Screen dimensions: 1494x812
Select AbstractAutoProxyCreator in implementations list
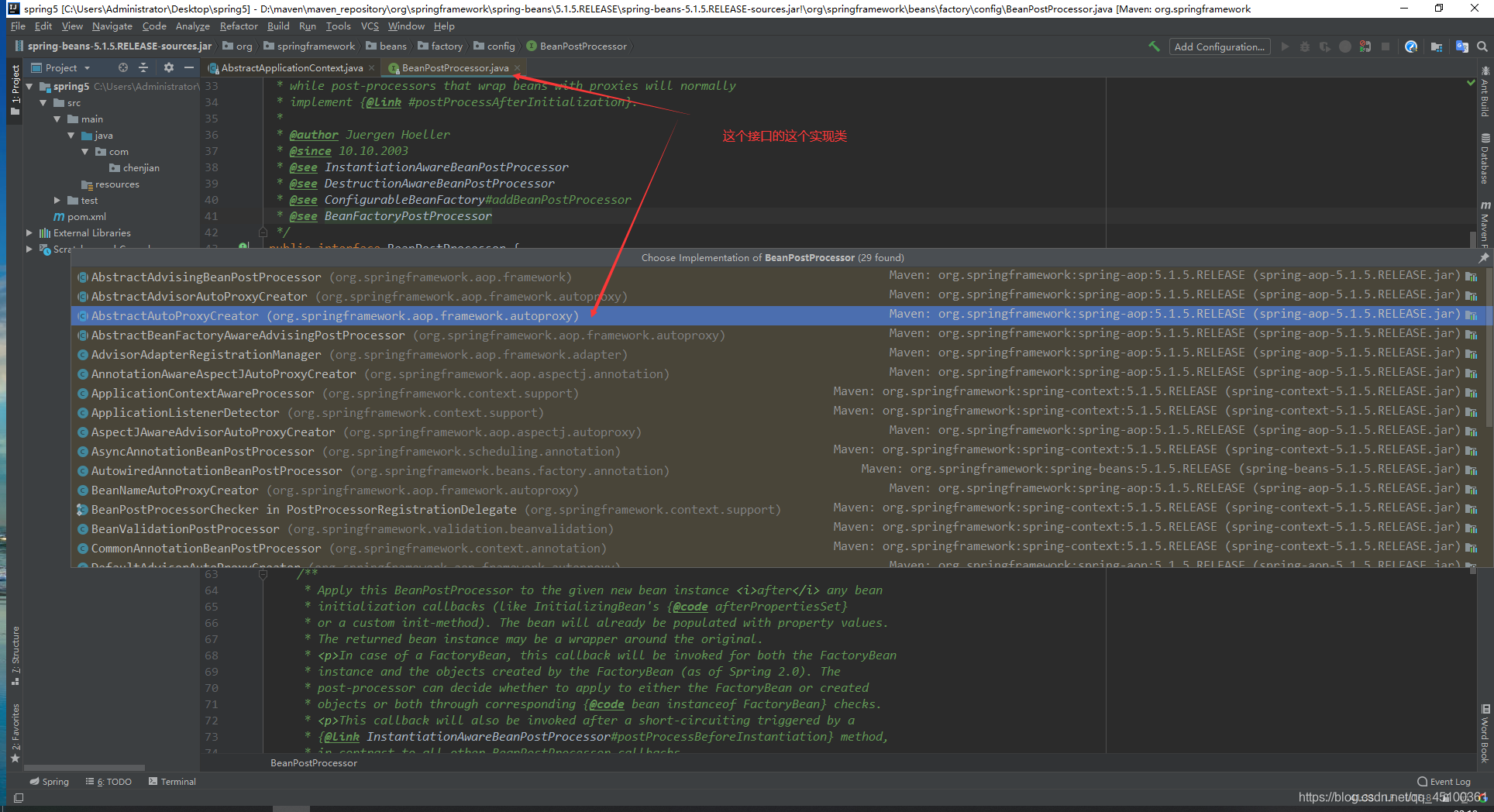pyautogui.click(x=778, y=315)
